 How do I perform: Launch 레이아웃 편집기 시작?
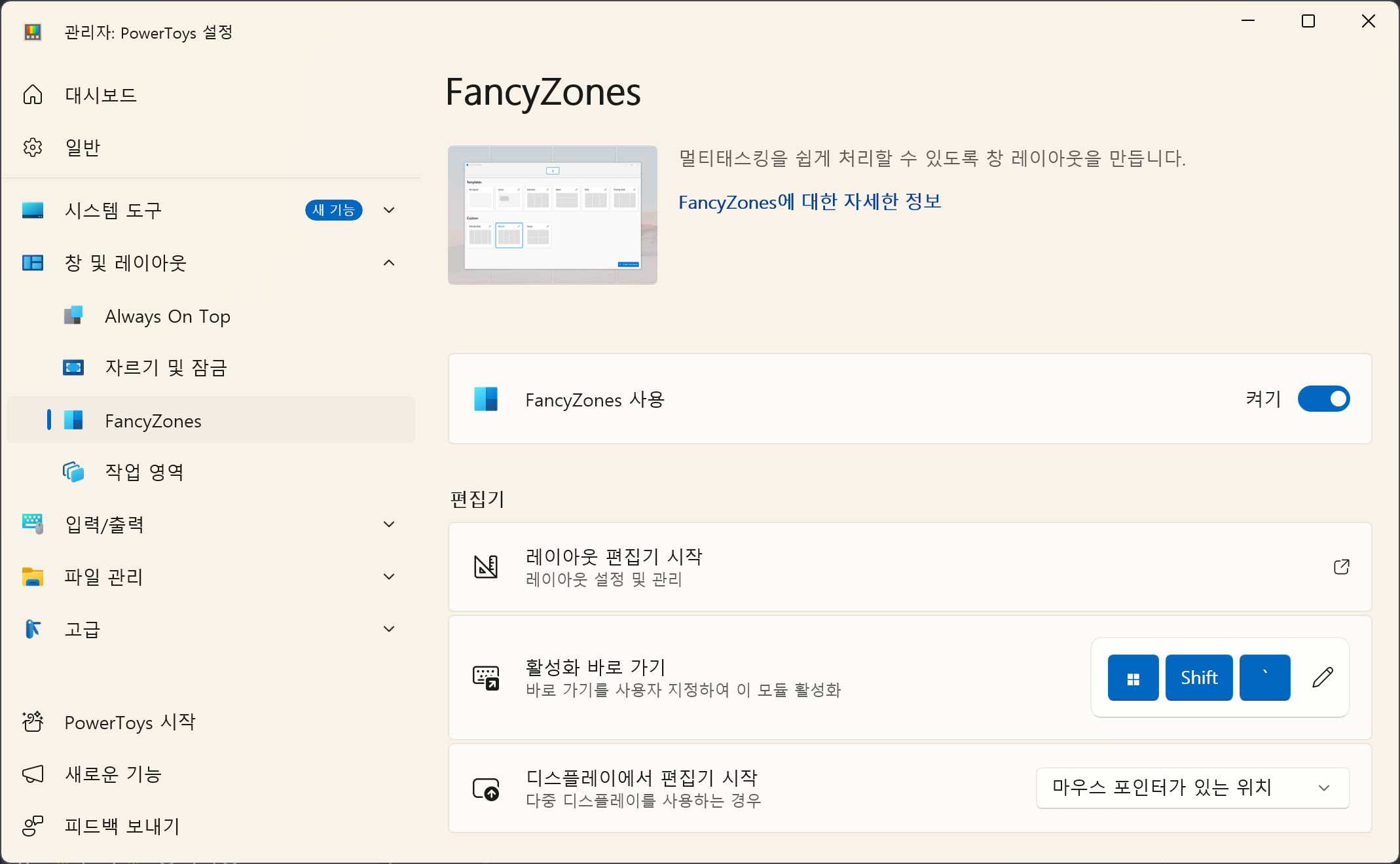point(910,567)
